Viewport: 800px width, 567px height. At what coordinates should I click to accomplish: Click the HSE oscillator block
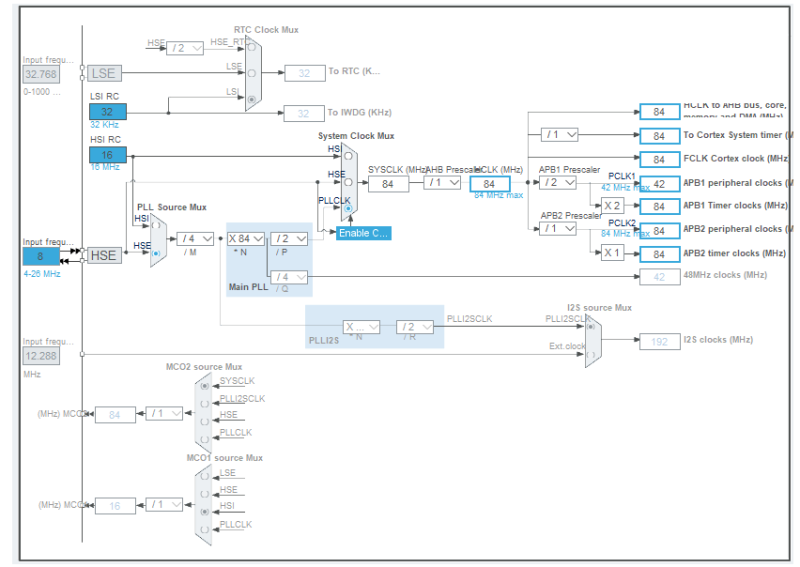point(104,255)
